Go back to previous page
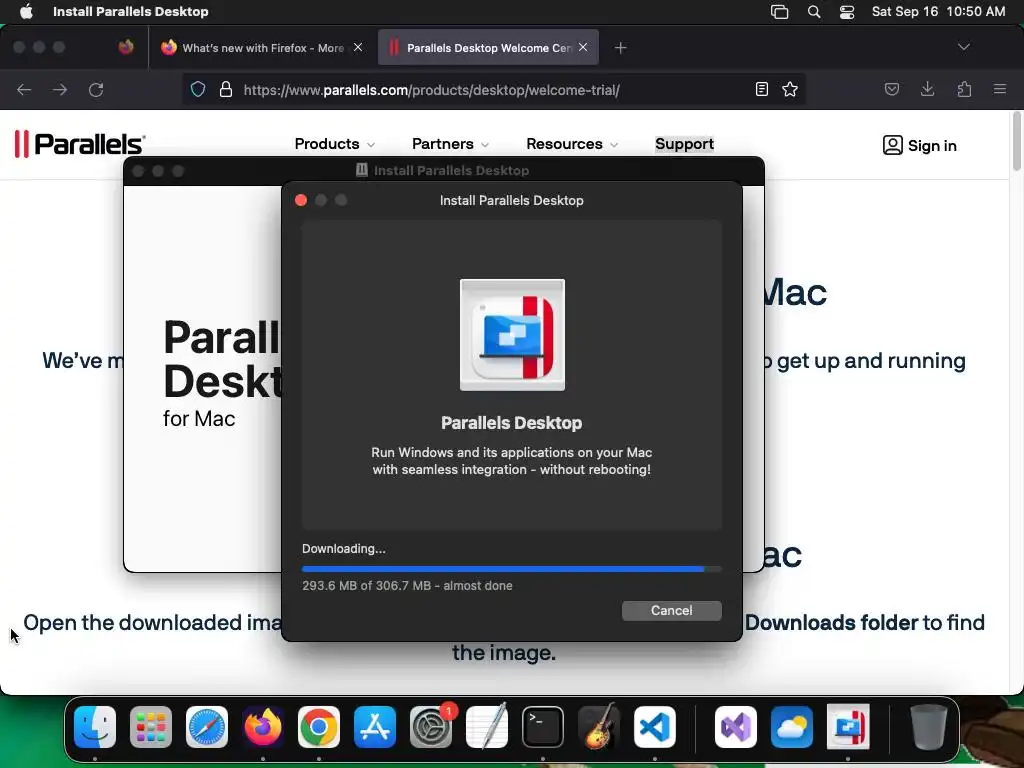This screenshot has width=1024, height=768. pos(24,89)
